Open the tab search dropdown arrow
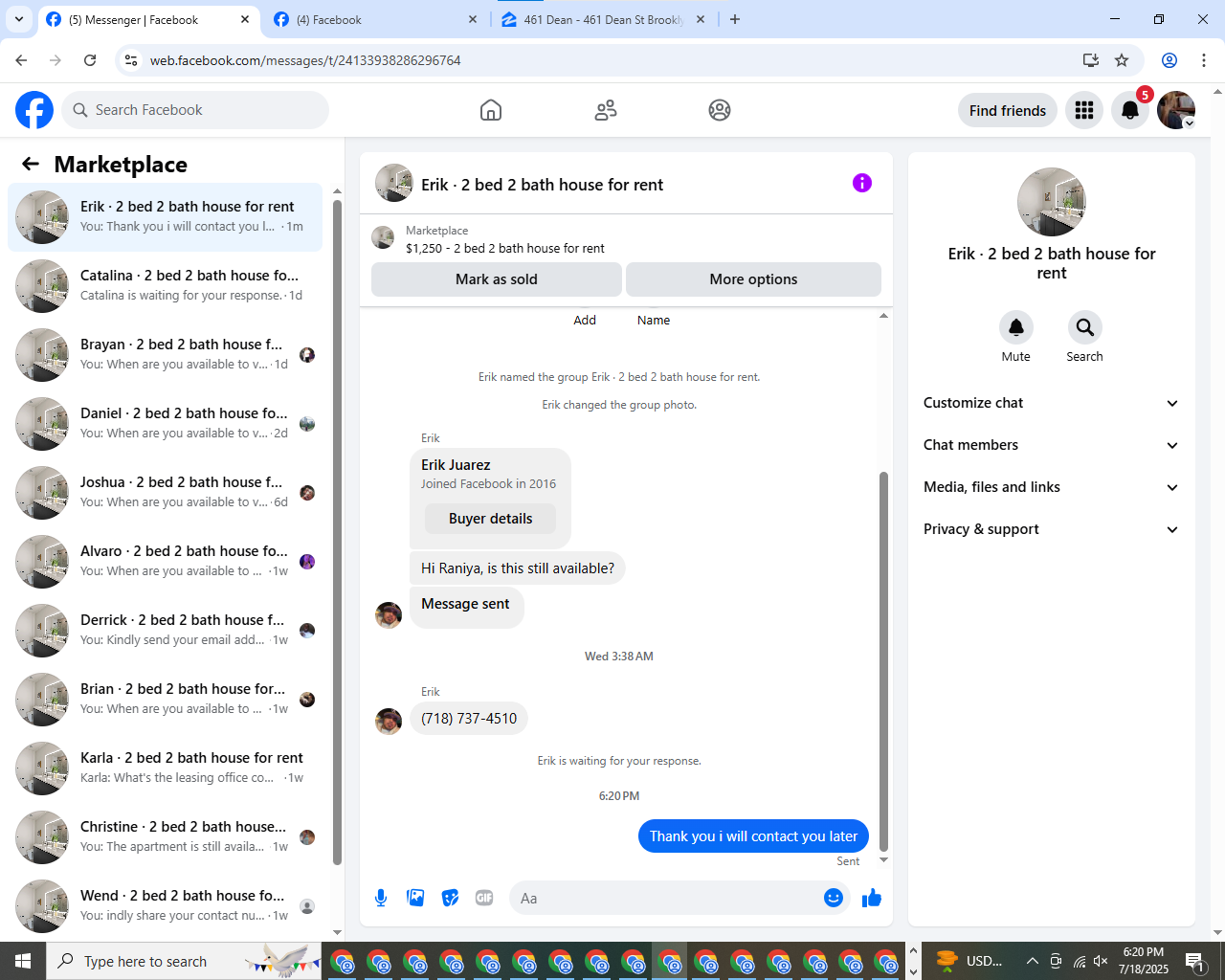 coord(19,19)
